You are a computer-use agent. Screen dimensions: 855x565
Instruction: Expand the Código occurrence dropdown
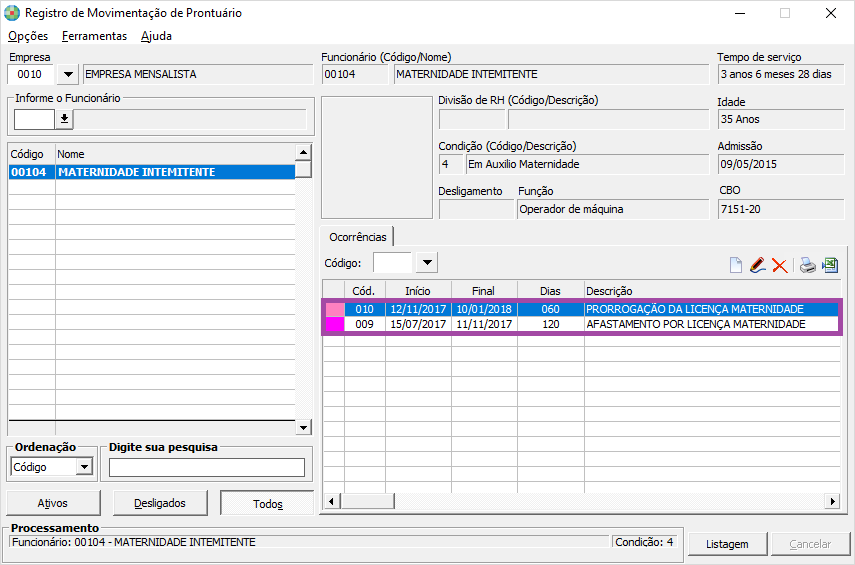427,263
